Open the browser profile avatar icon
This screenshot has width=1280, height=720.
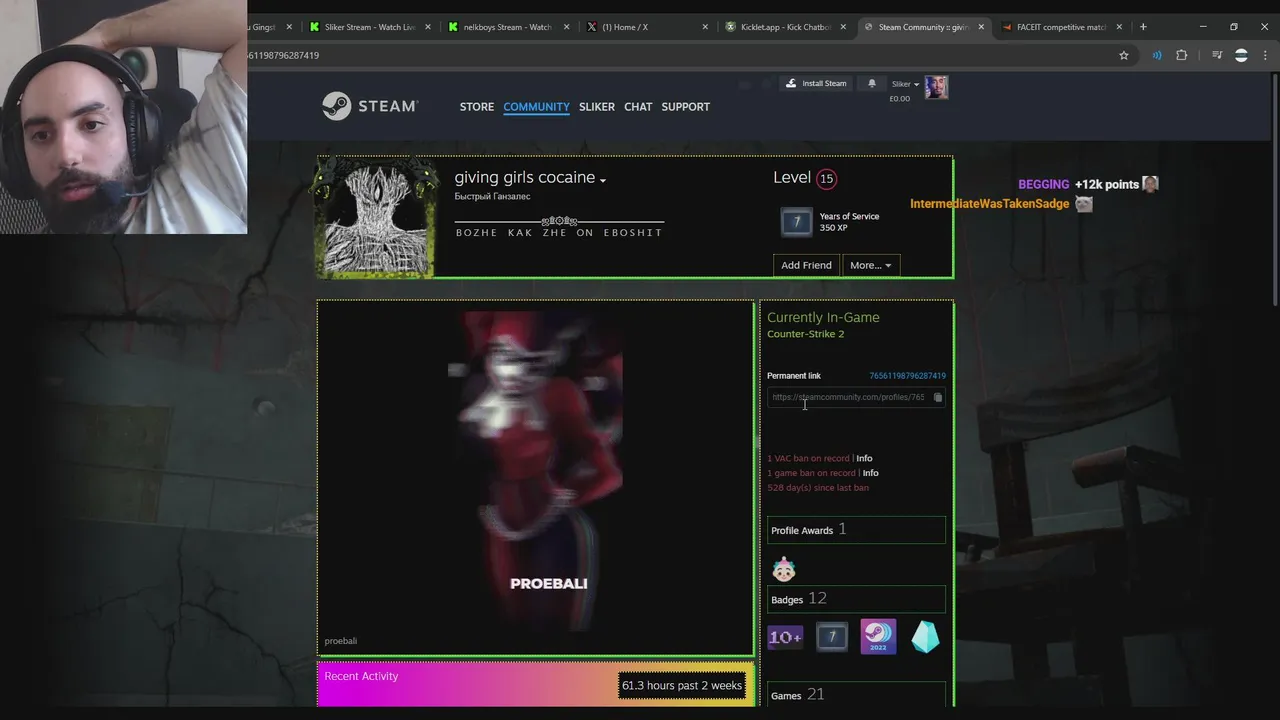[x=1241, y=55]
